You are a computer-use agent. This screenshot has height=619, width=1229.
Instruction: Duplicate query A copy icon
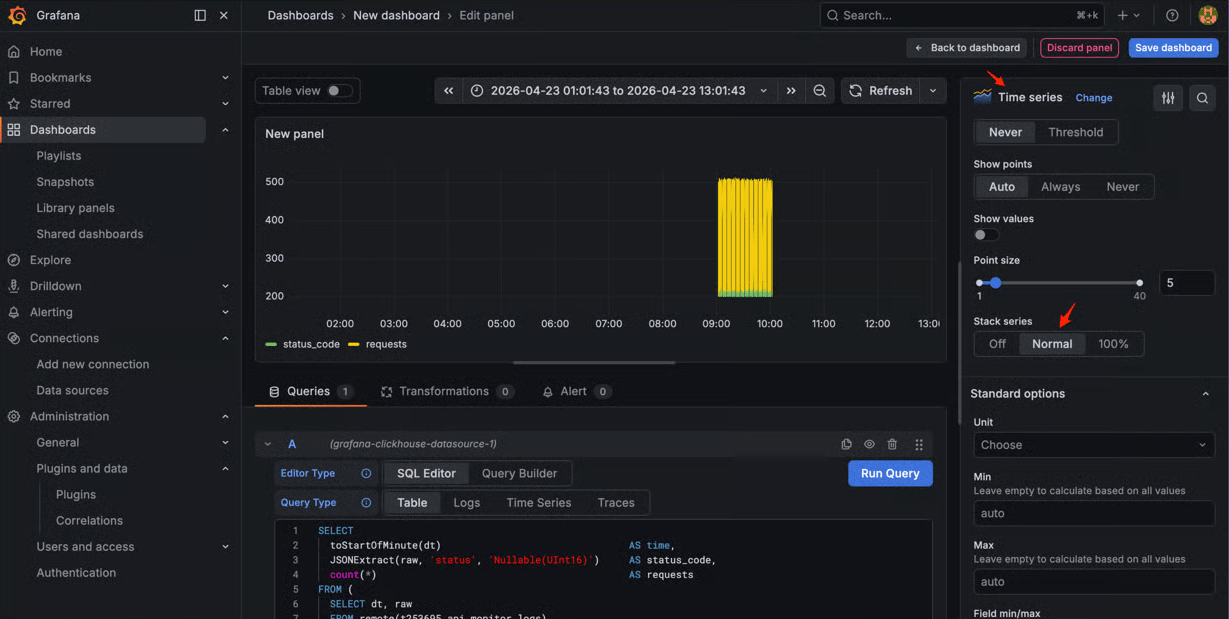[846, 444]
